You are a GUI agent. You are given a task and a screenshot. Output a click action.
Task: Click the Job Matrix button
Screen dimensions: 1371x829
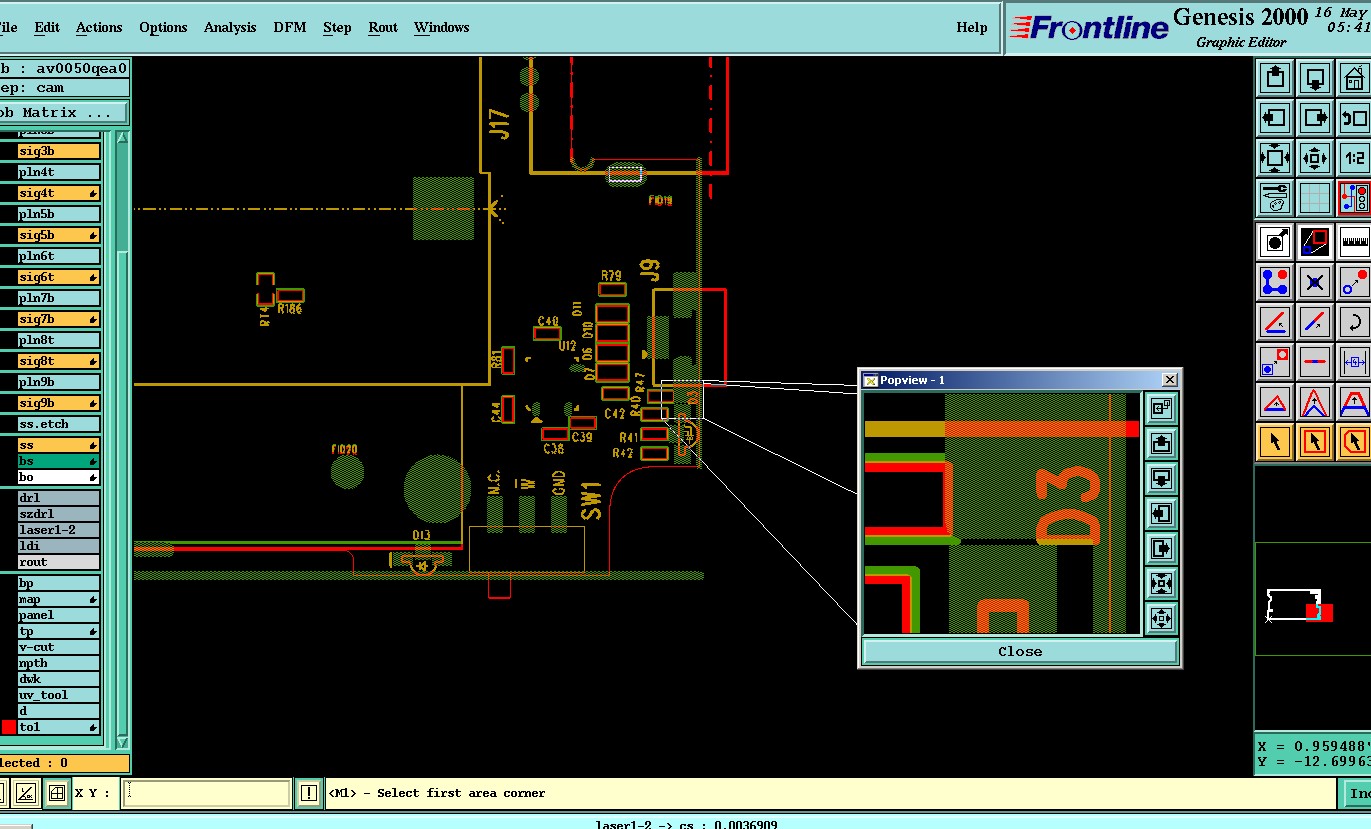tap(63, 113)
